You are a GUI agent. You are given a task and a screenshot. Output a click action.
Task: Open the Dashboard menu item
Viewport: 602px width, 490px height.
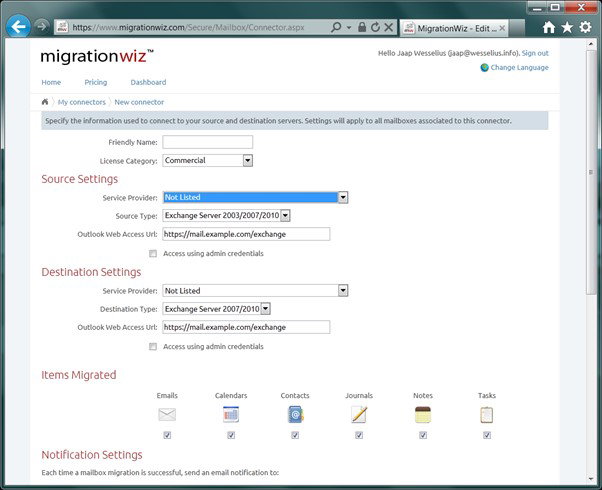[x=148, y=82]
